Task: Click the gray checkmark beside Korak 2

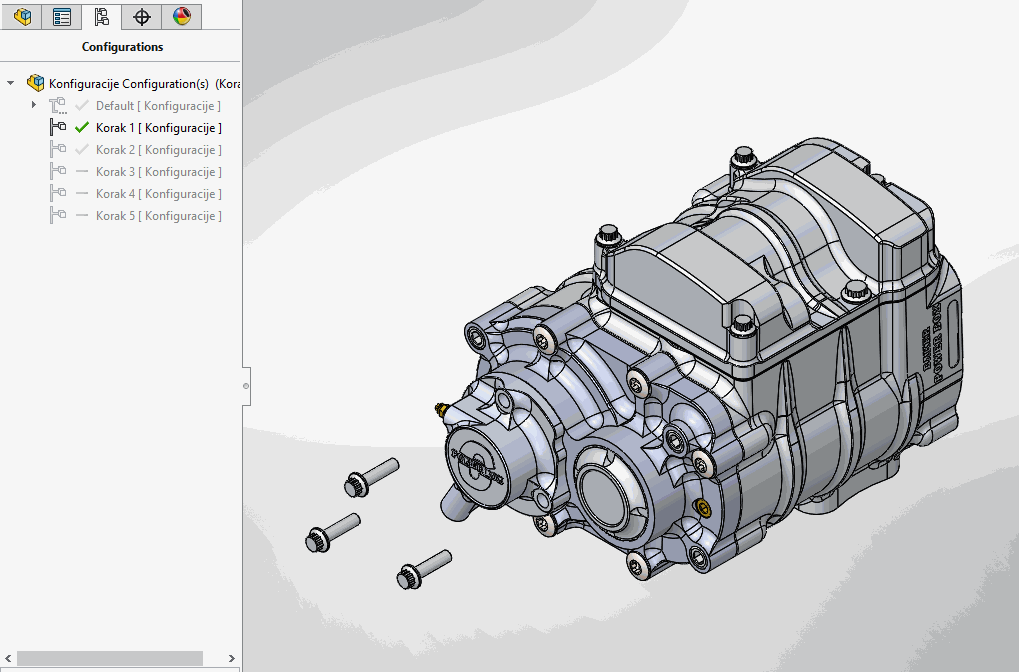Action: tap(82, 150)
